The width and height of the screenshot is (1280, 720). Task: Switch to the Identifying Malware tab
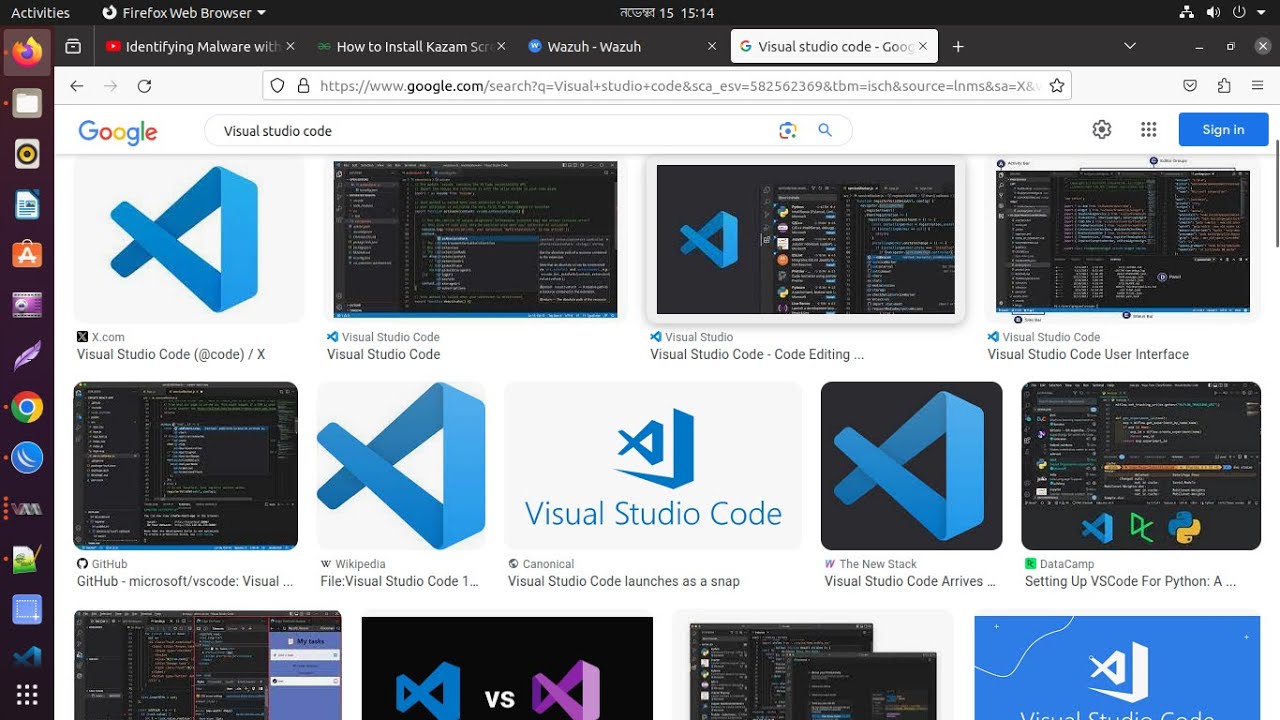click(x=200, y=46)
